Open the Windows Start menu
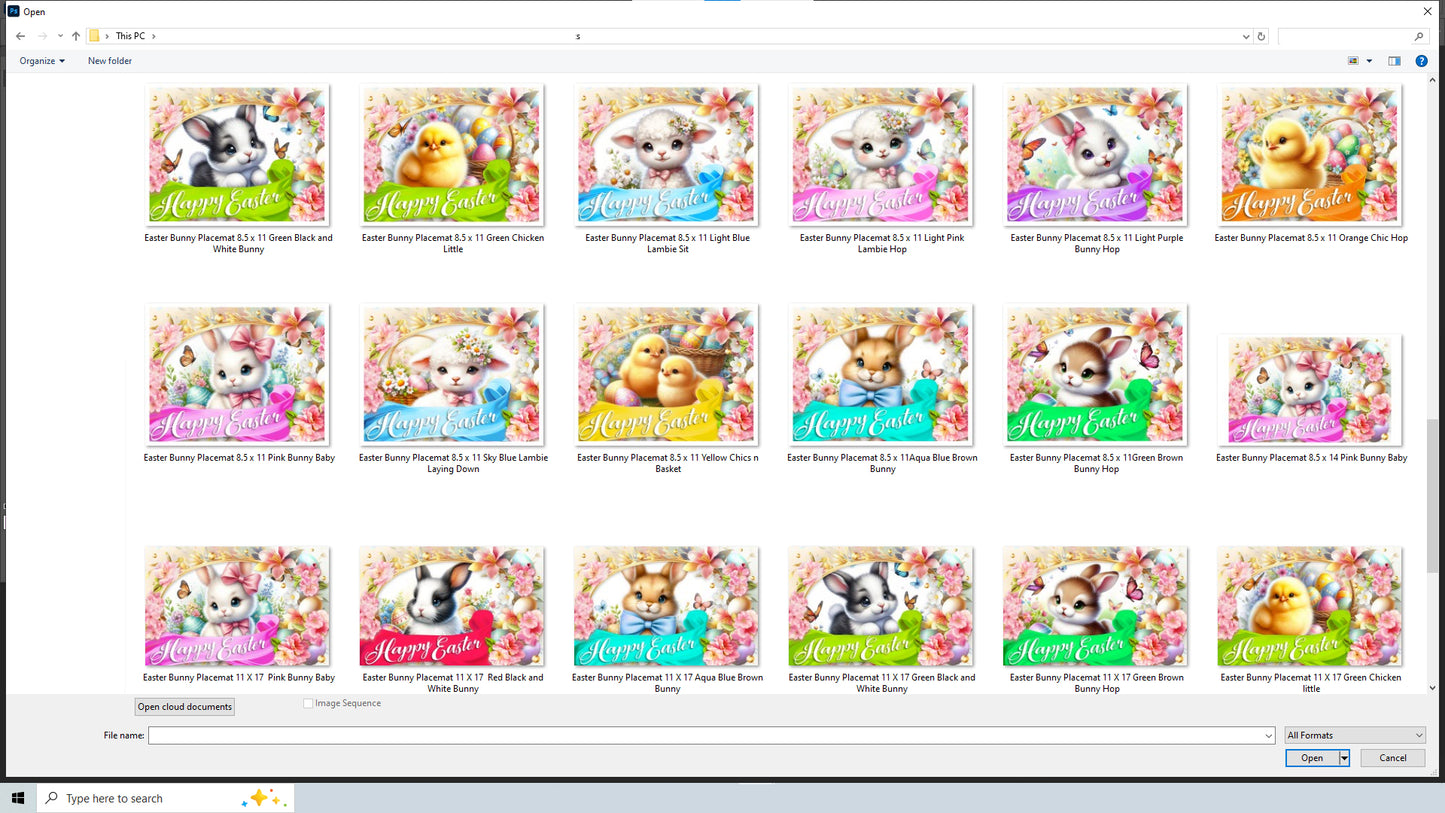This screenshot has height=813, width=1445. coord(18,798)
